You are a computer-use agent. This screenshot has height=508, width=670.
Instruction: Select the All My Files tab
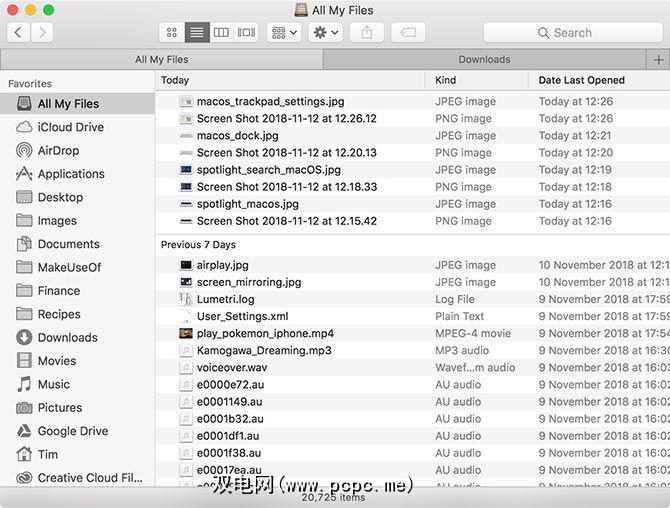[161, 60]
